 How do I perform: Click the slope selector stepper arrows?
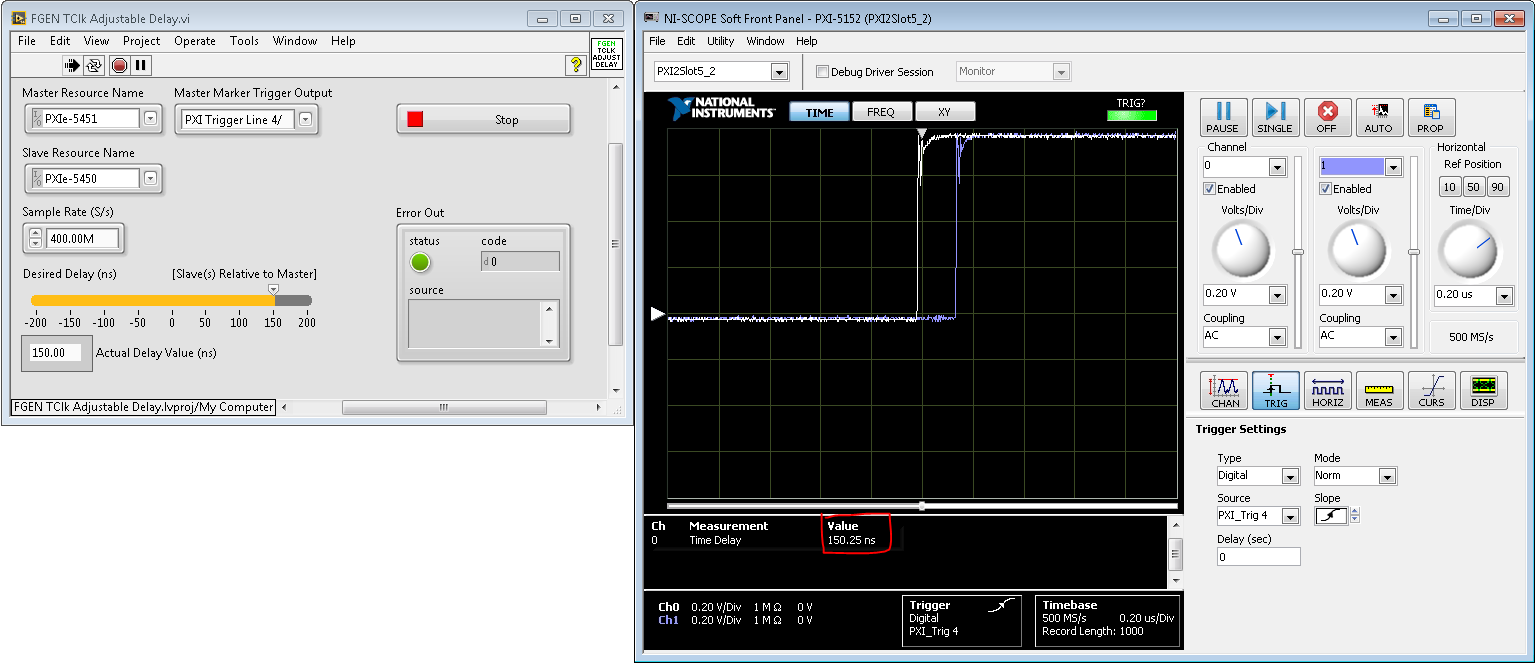tap(1354, 516)
